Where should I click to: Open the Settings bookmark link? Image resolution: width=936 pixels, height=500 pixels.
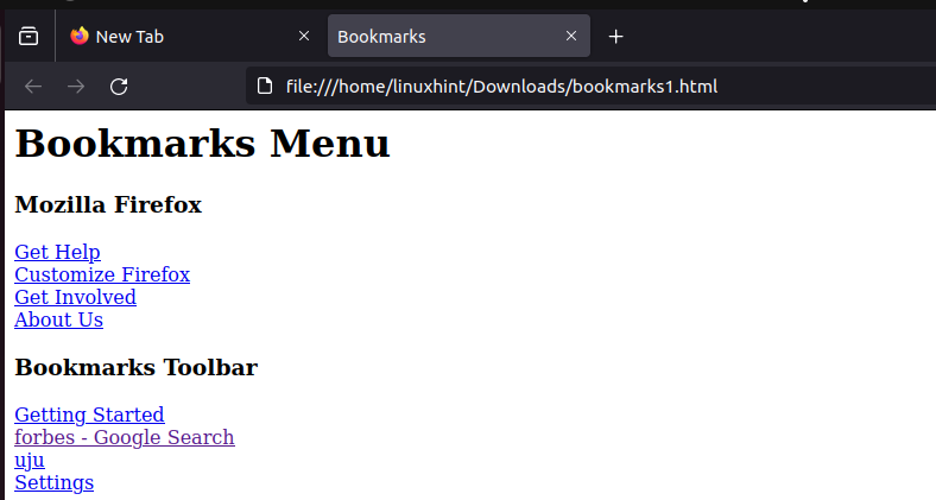[x=54, y=483]
